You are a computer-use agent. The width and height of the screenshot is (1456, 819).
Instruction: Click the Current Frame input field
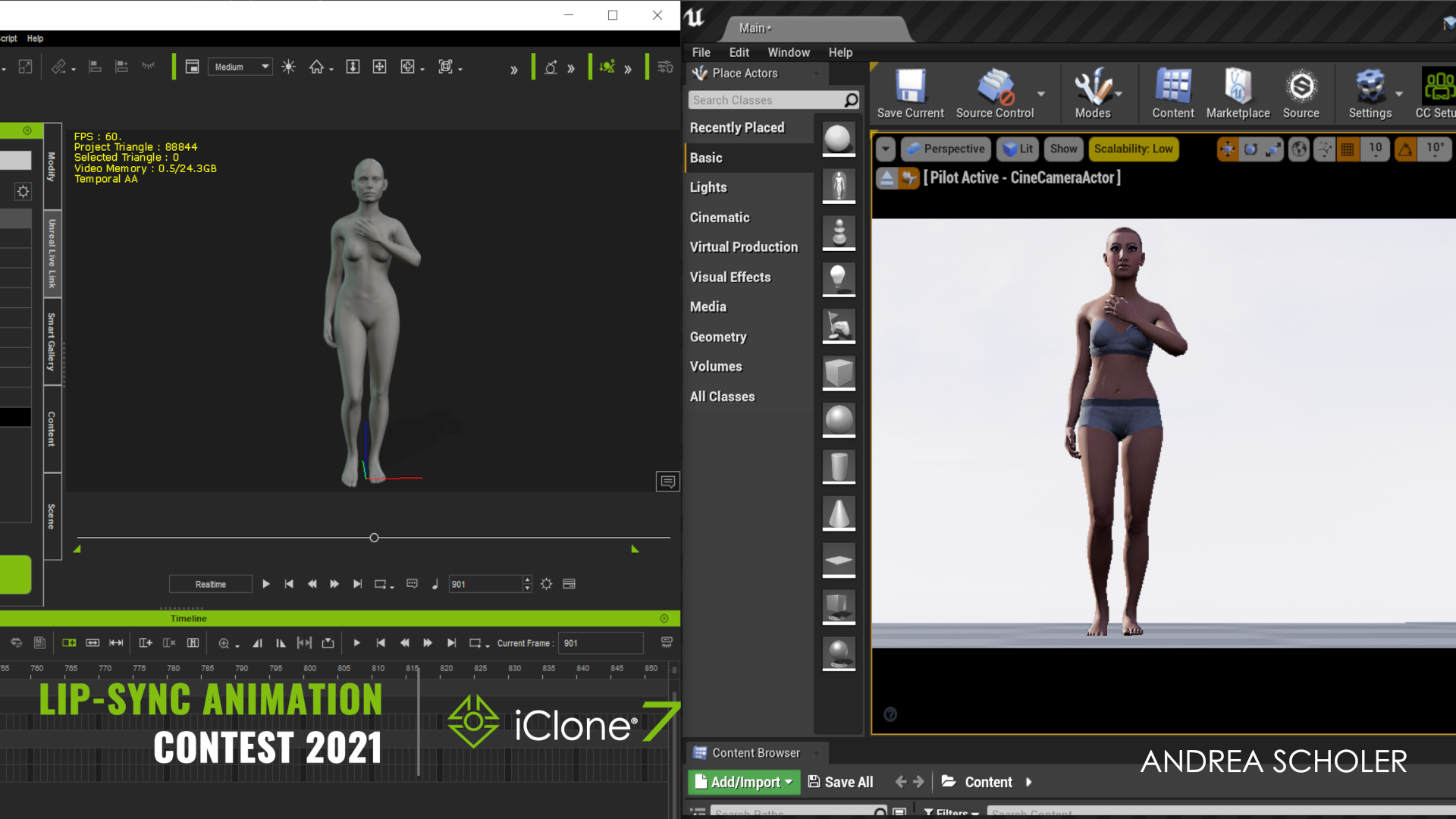pos(601,643)
